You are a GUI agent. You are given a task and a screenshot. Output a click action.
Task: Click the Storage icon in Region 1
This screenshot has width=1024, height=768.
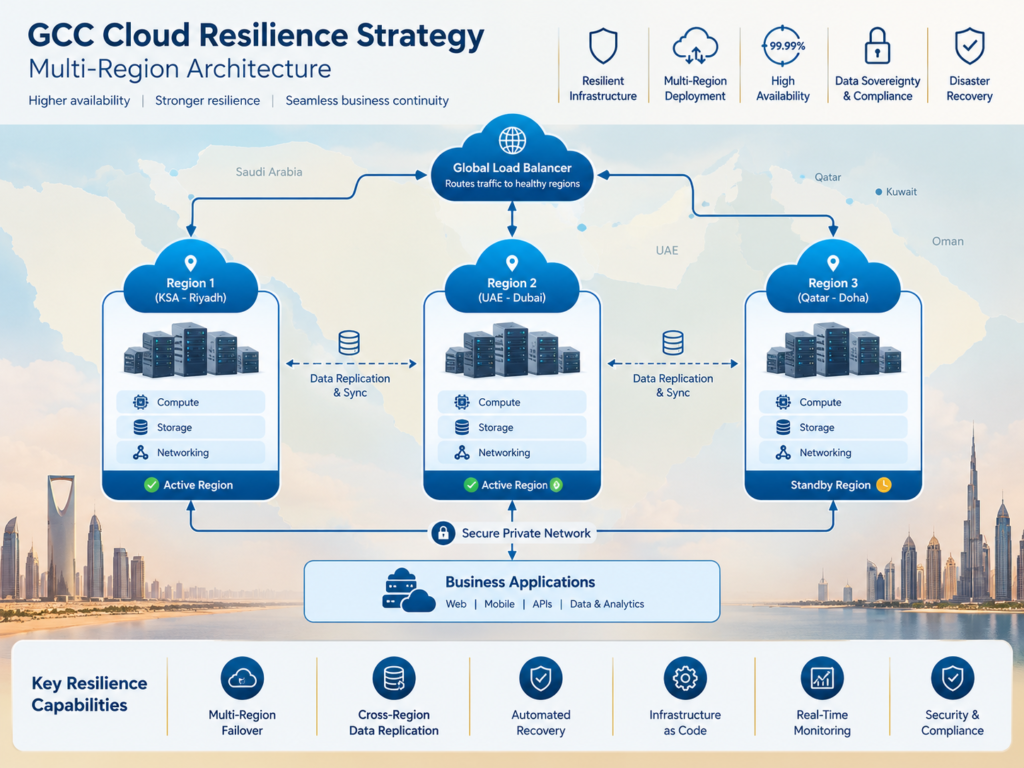click(140, 427)
